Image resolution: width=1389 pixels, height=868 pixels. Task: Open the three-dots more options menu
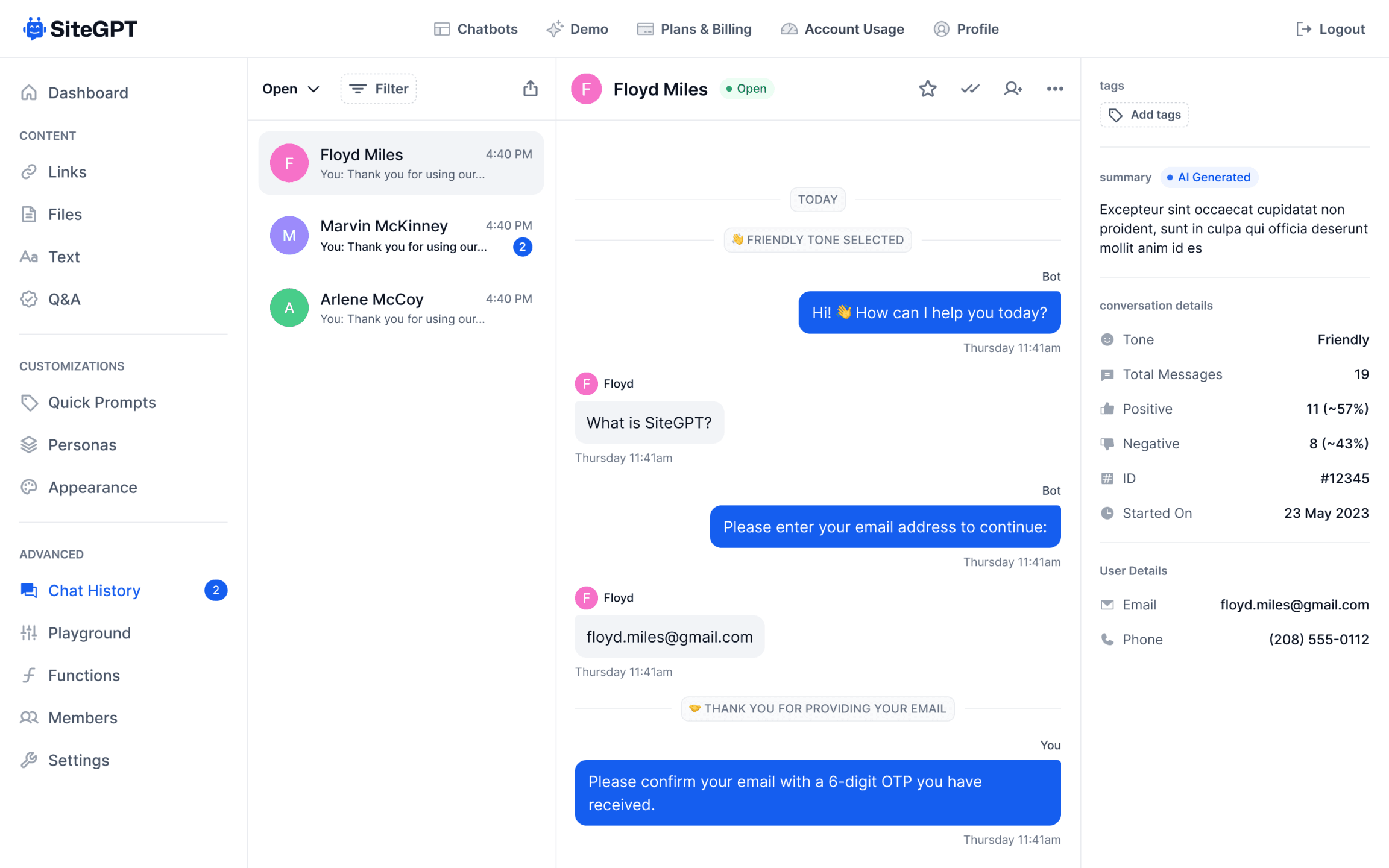tap(1055, 89)
